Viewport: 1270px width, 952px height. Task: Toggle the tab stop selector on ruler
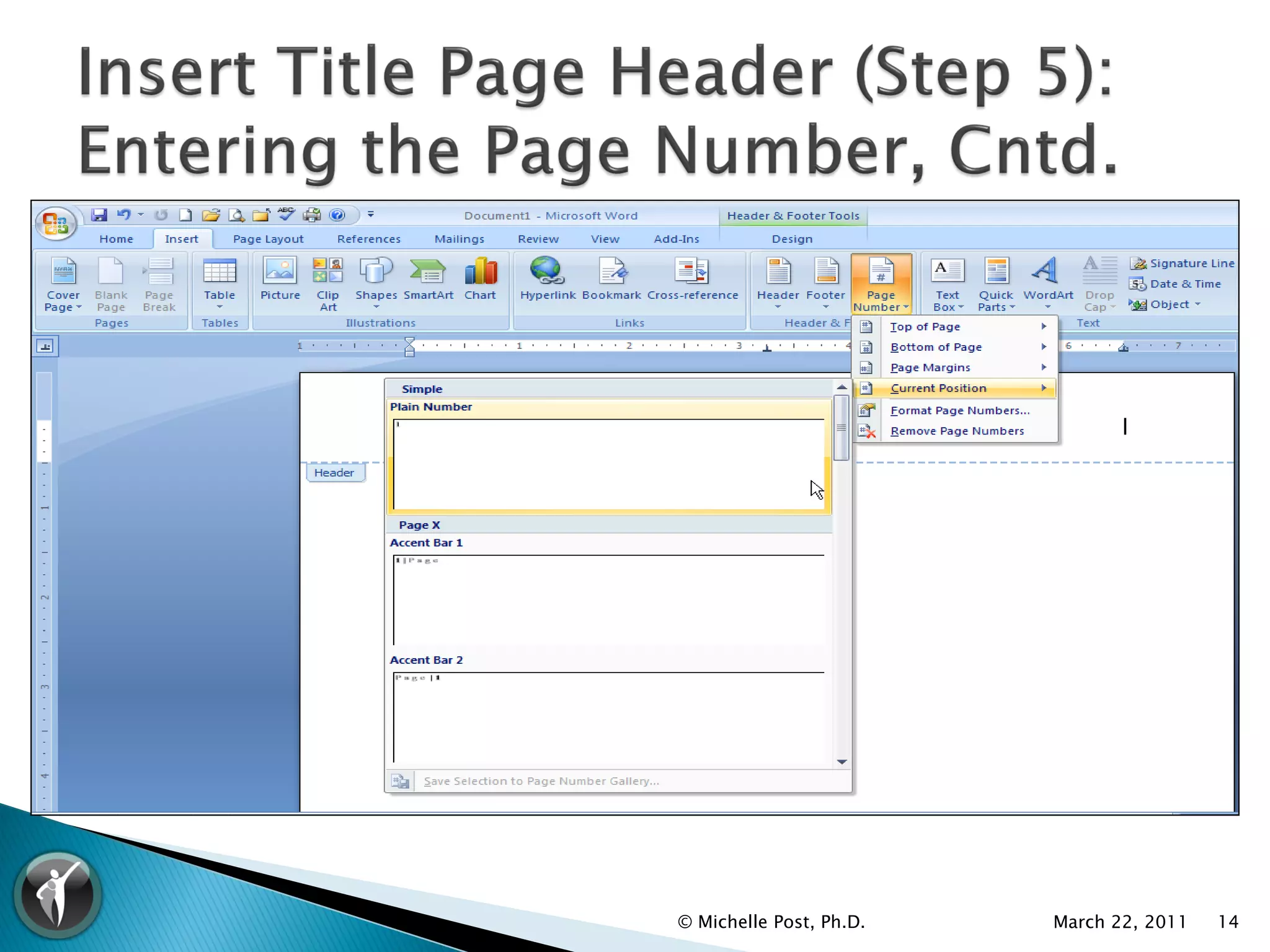click(x=45, y=346)
